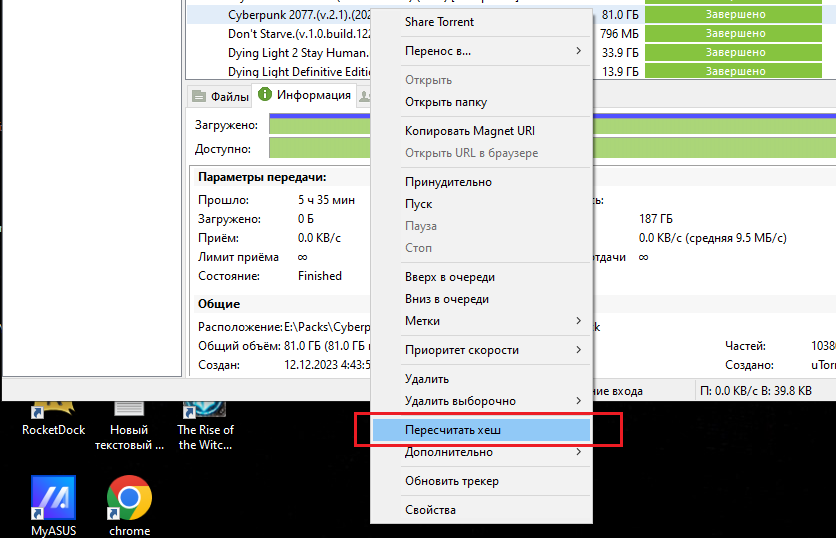The height and width of the screenshot is (538, 836).
Task: Expand the Удалить выборочно submenu
Action: click(481, 401)
